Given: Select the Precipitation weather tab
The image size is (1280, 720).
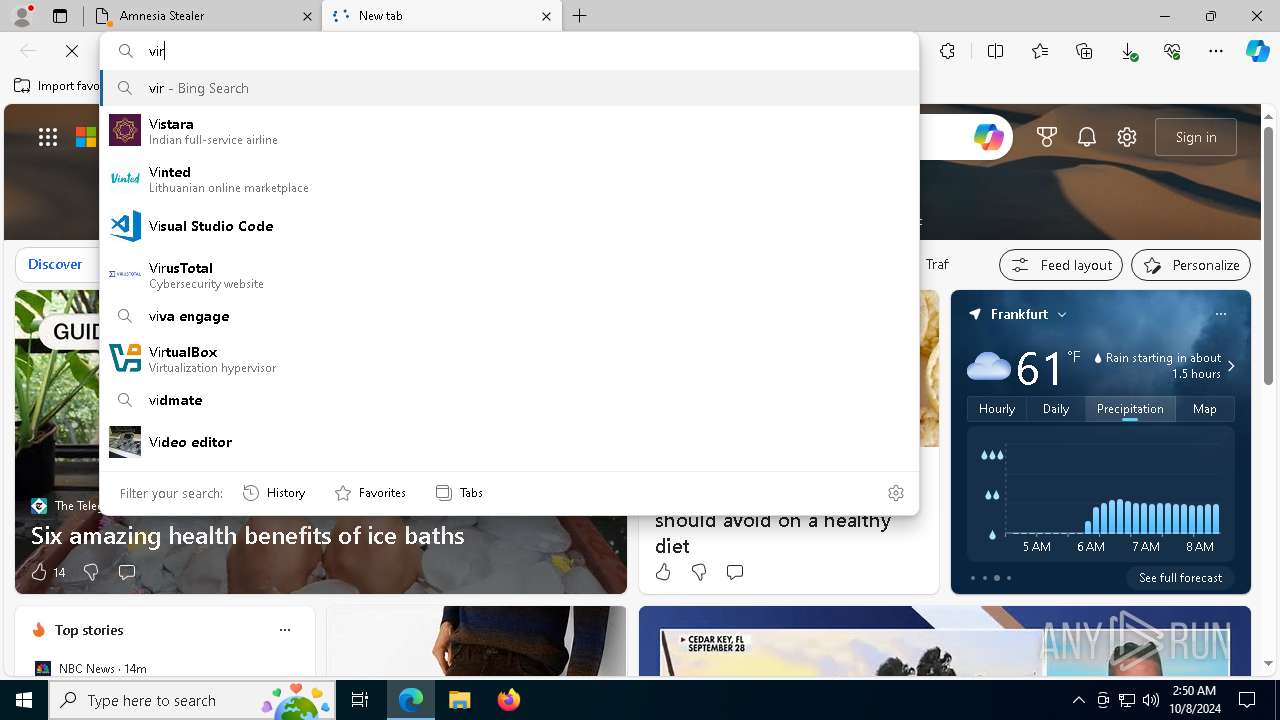Looking at the screenshot, I should (x=1130, y=409).
